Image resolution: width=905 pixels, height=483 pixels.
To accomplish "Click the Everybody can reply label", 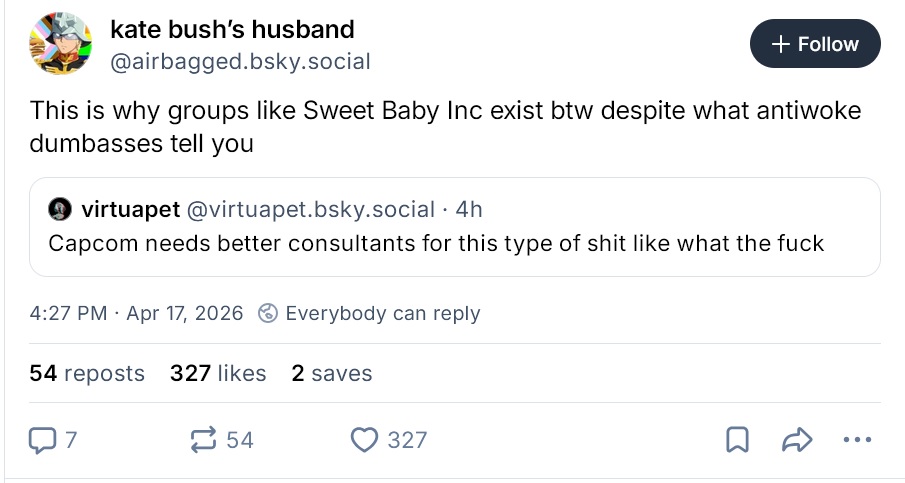I will (x=382, y=313).
